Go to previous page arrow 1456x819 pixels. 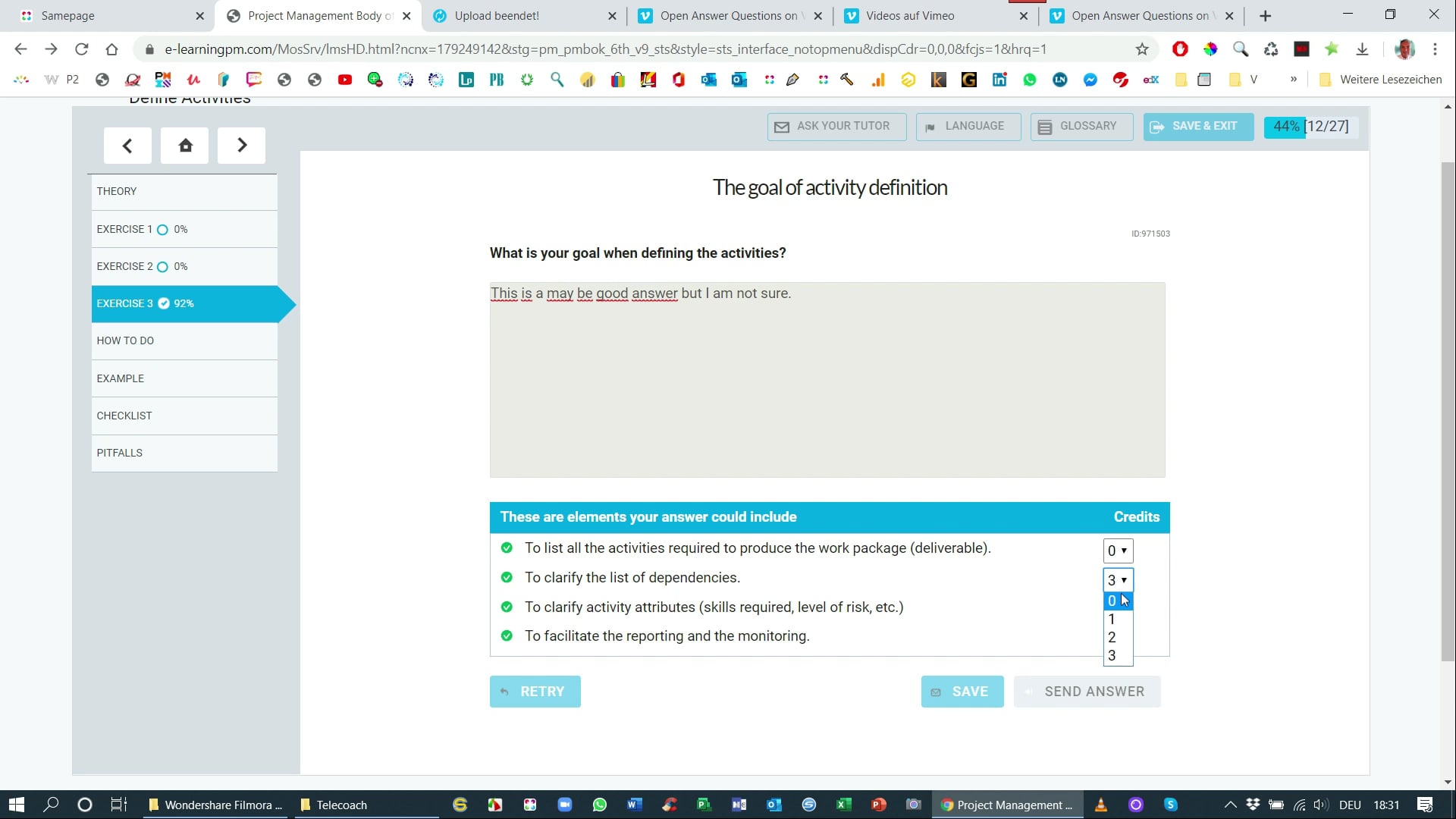(x=127, y=146)
